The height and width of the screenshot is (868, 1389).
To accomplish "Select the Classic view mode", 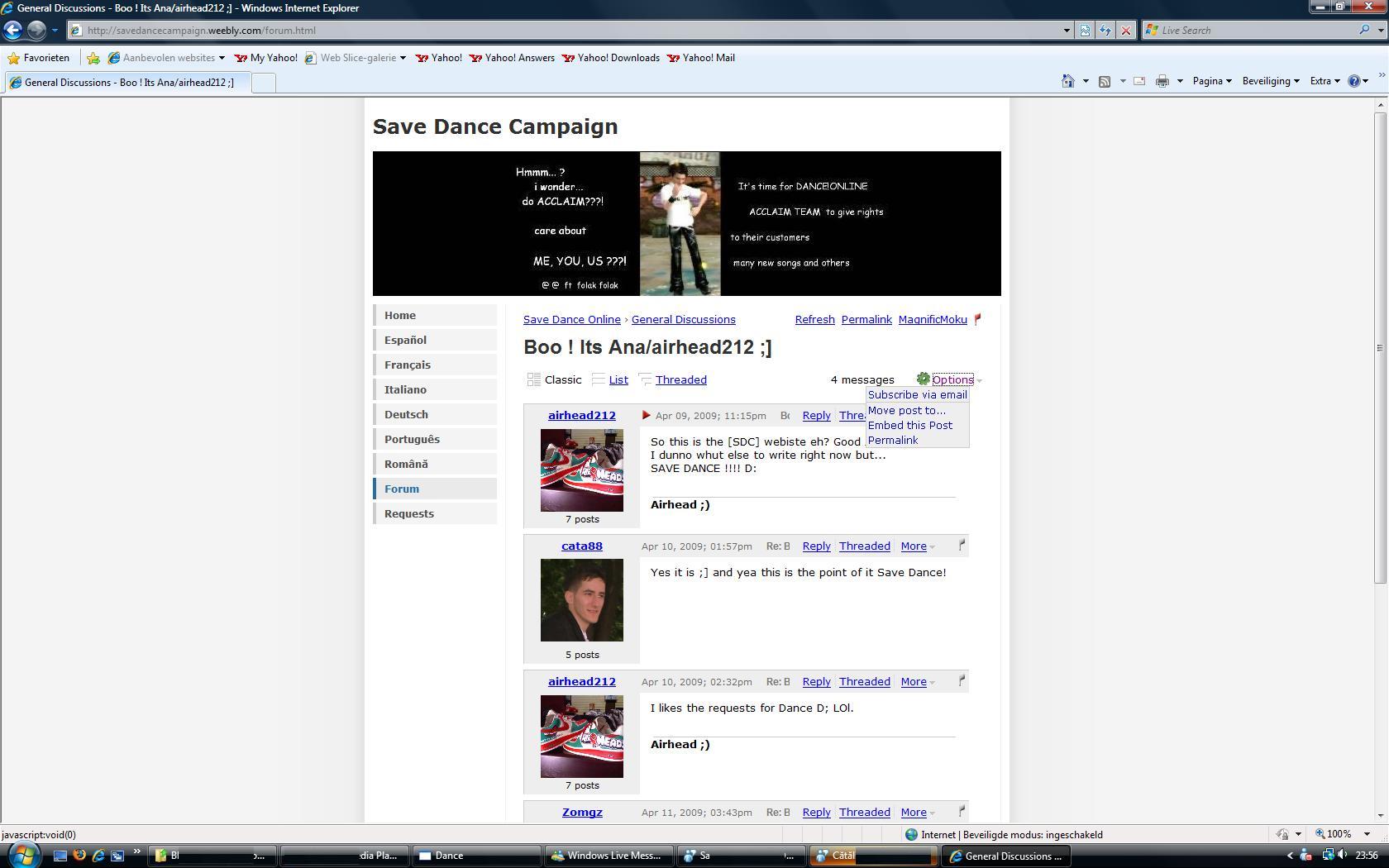I will coord(562,380).
